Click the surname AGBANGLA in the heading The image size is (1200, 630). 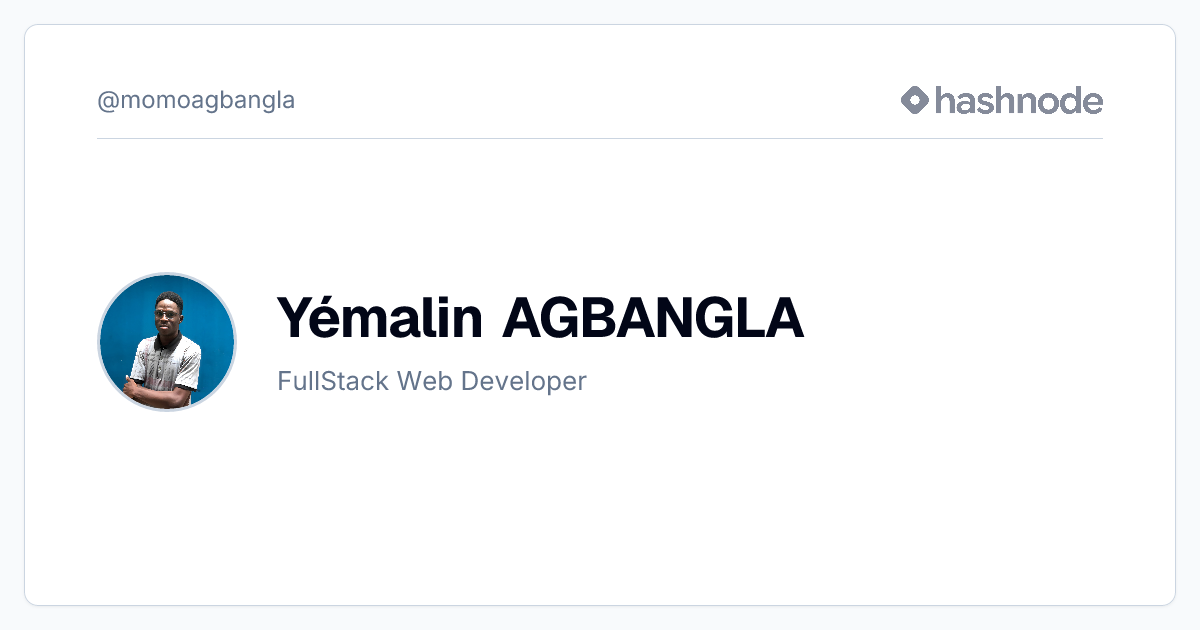click(x=654, y=318)
